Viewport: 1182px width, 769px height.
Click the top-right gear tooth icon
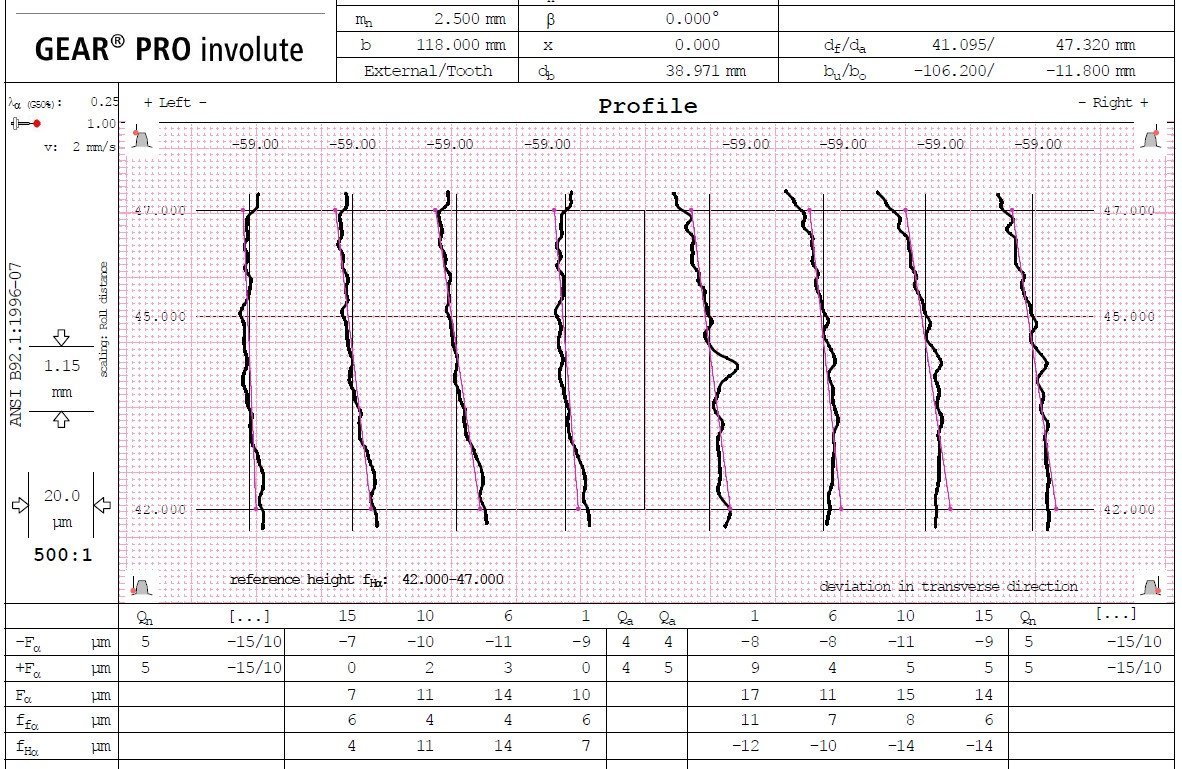1151,138
